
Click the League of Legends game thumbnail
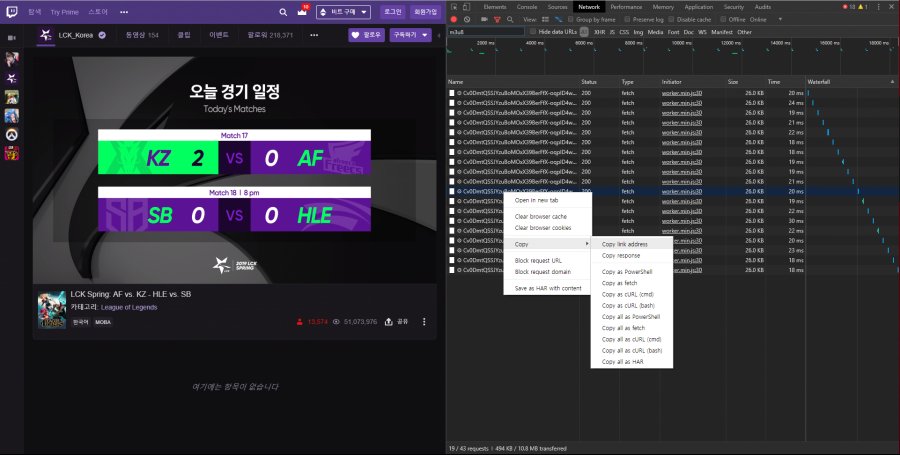point(52,310)
